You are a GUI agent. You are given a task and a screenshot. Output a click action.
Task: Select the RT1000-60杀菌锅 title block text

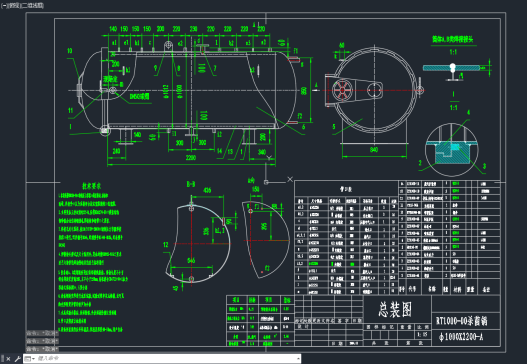pos(462,321)
